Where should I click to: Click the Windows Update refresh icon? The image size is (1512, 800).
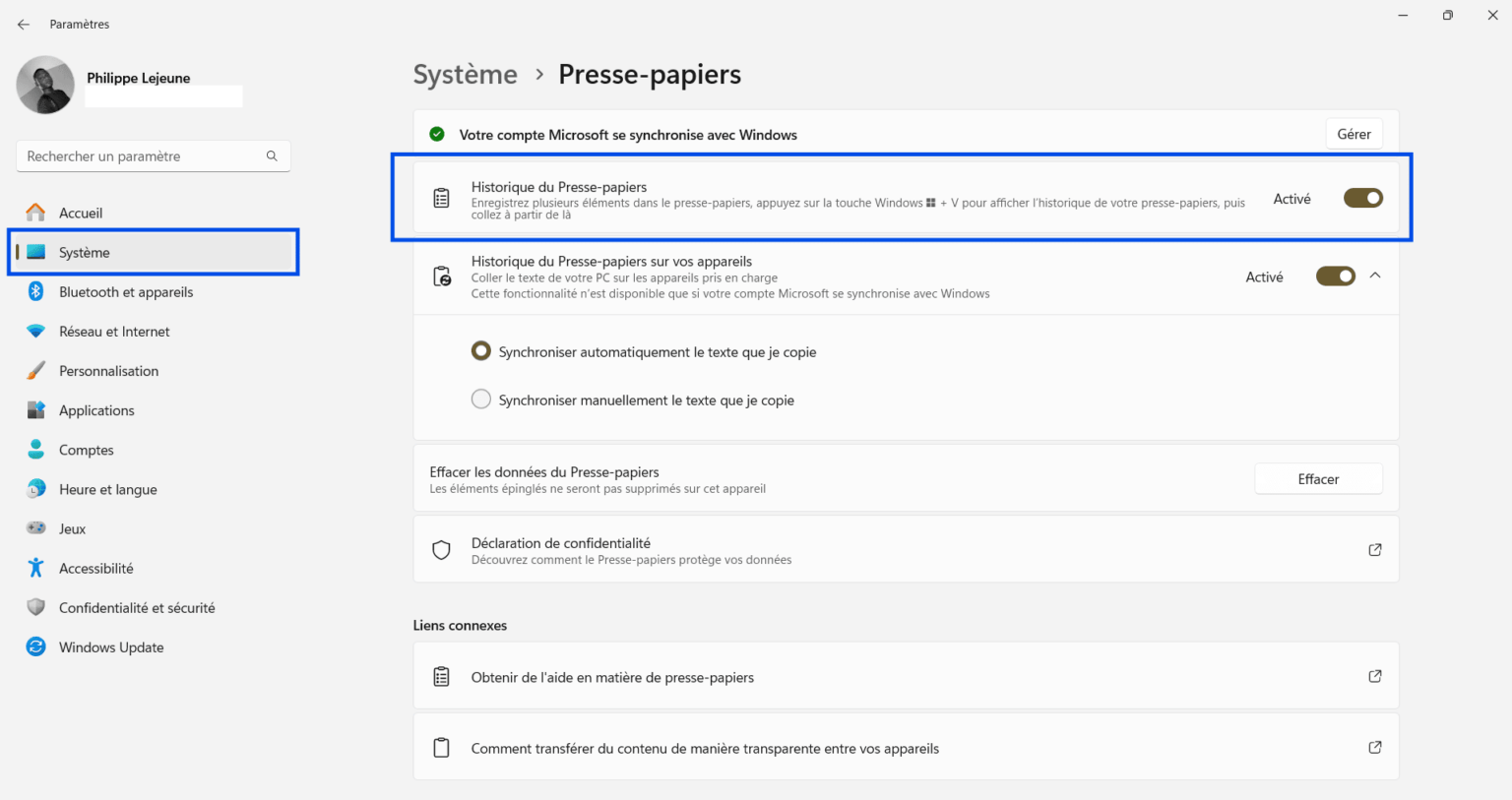36,646
